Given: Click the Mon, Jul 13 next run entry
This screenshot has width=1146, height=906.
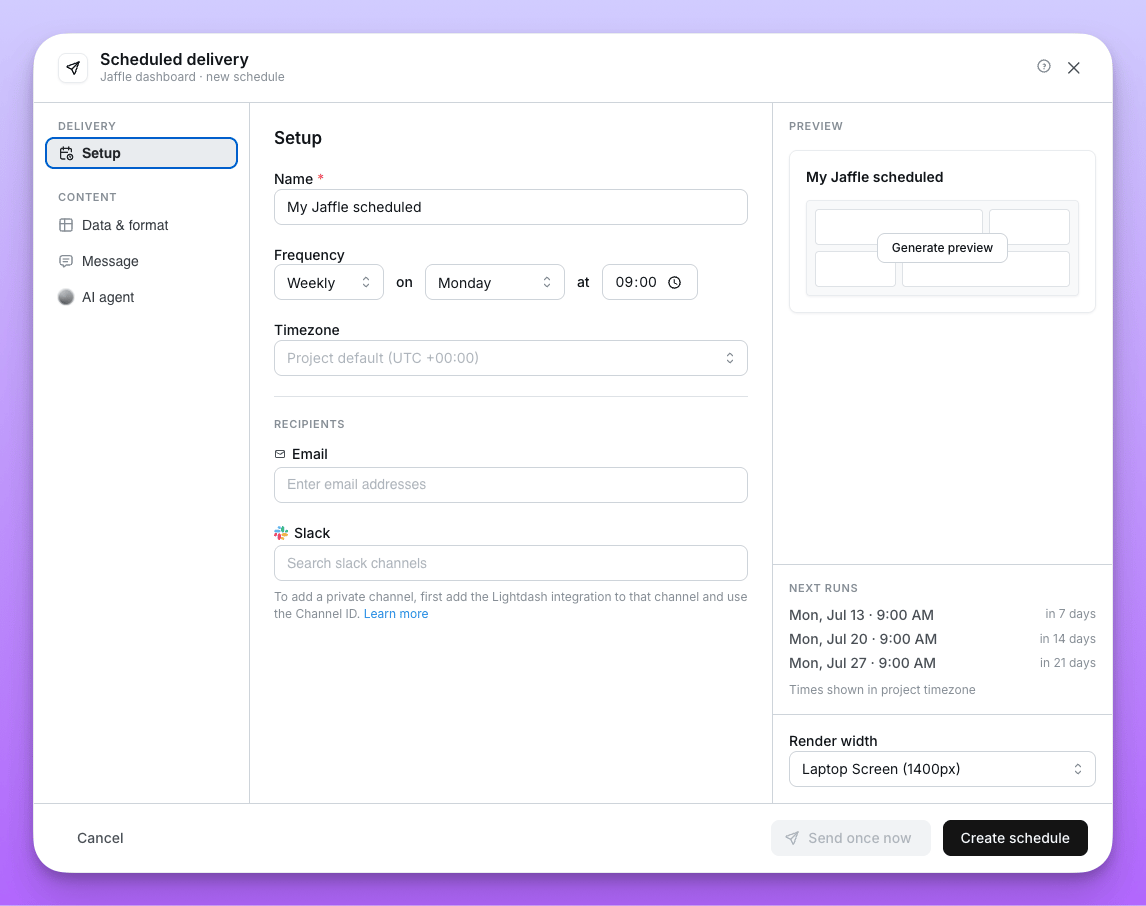Looking at the screenshot, I should tap(862, 615).
